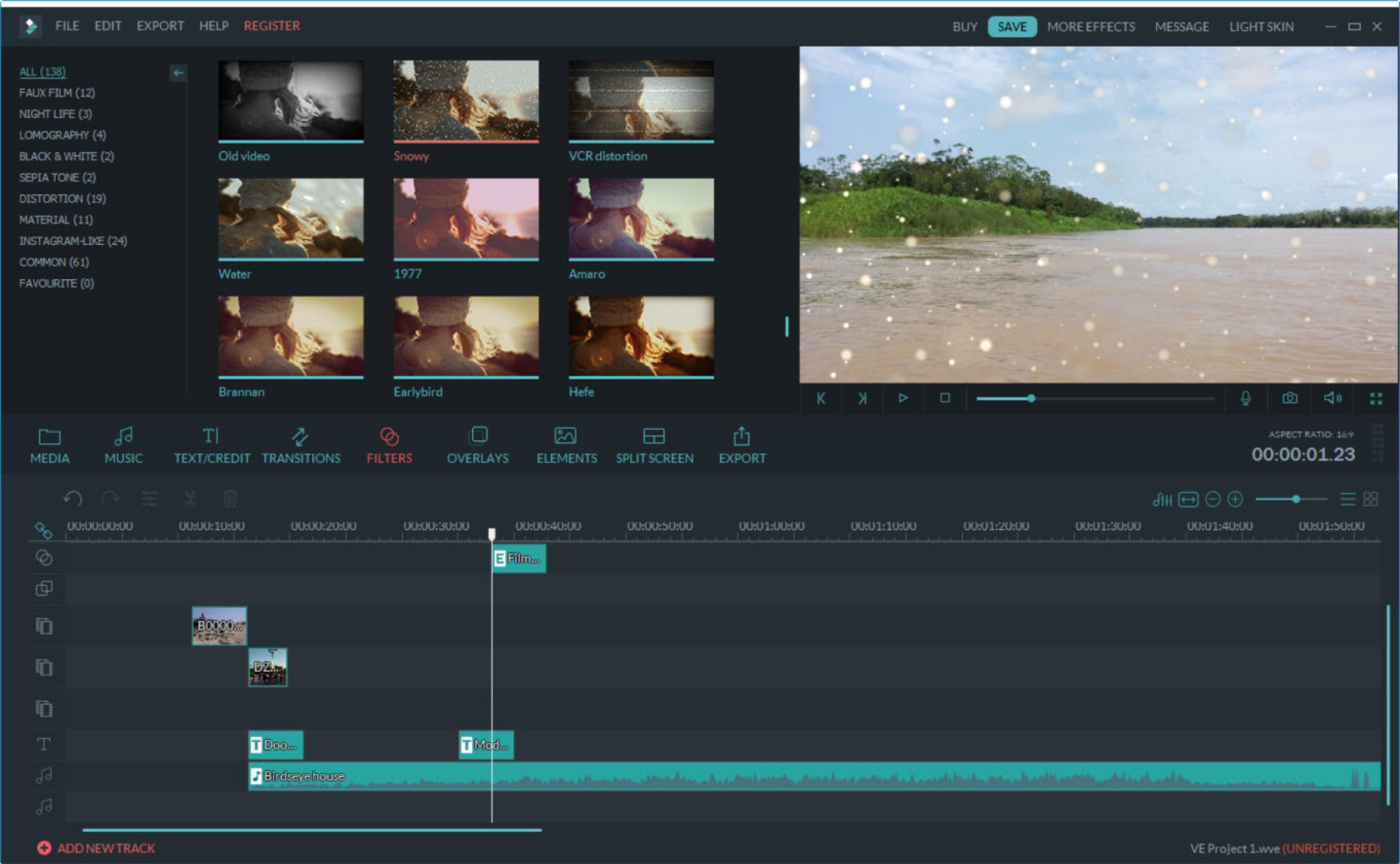Open the OVERLAYS tab
The width and height of the screenshot is (1400, 864).
coord(478,446)
